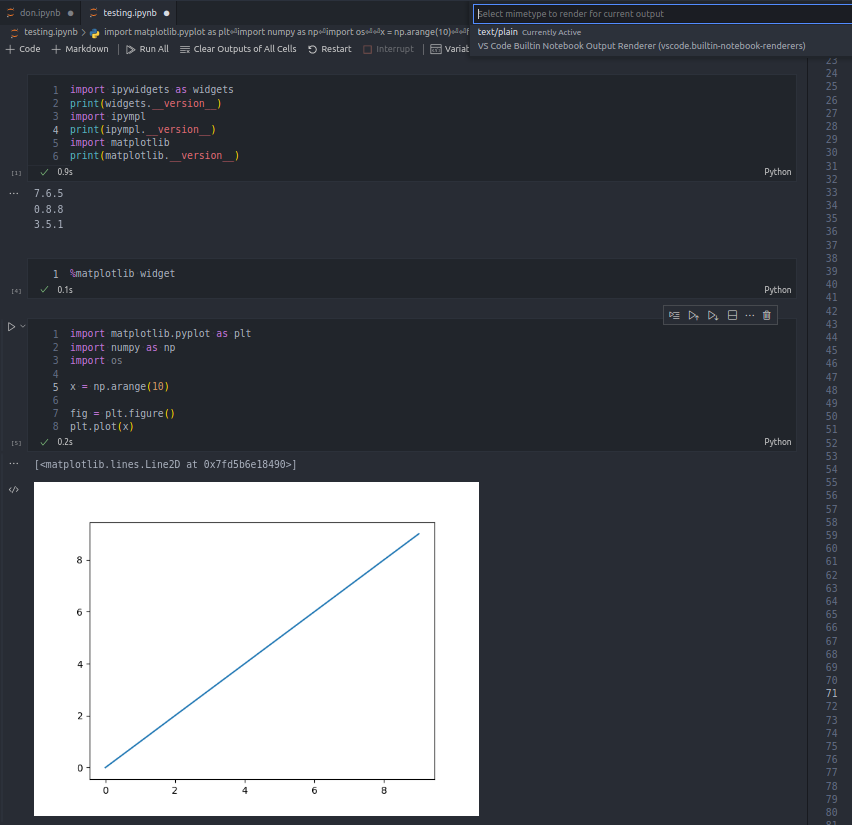Click the '3.5.1' output text
This screenshot has width=852, height=825.
(x=48, y=224)
